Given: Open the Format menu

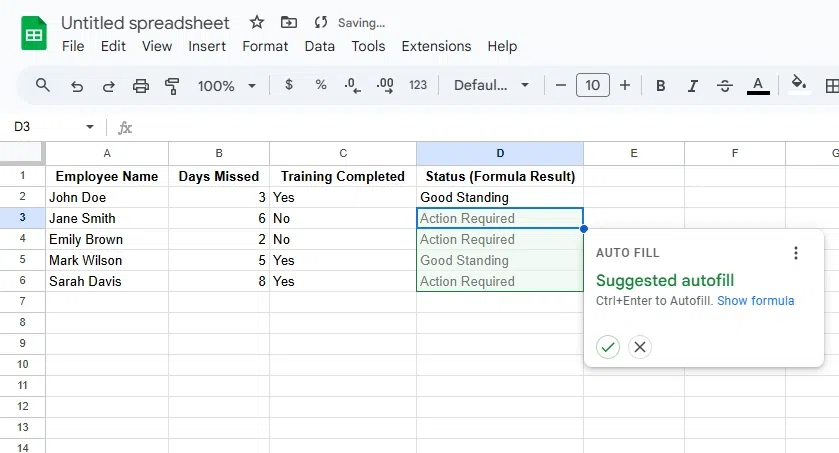Looking at the screenshot, I should point(265,46).
